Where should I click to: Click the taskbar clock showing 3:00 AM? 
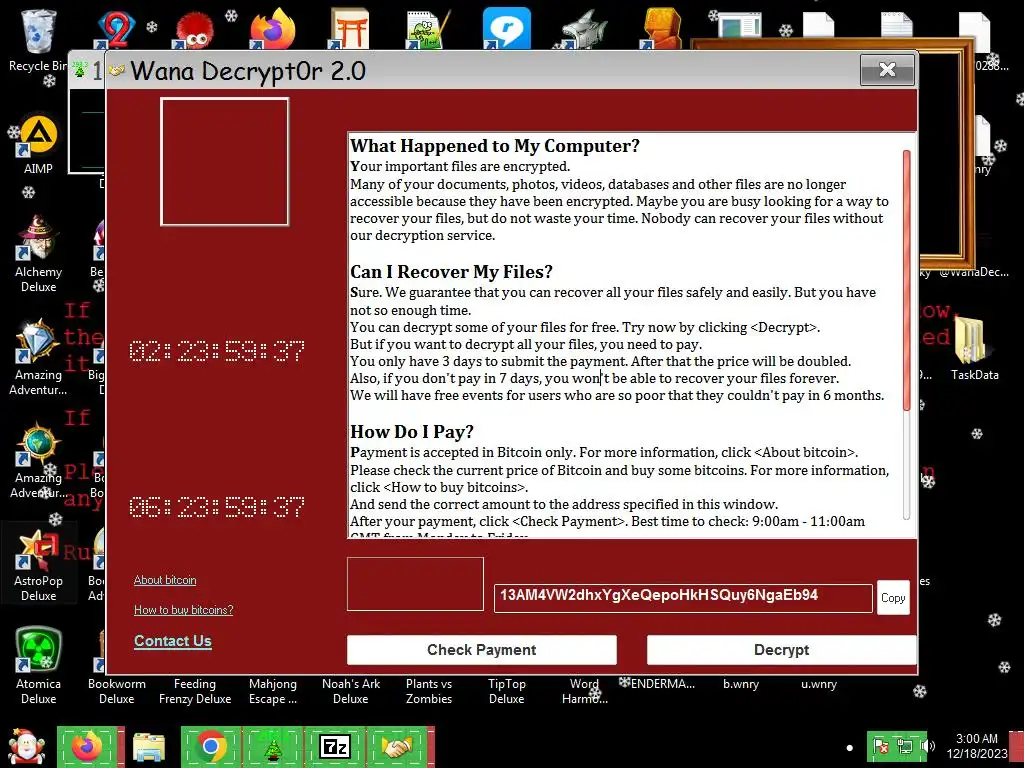coord(976,746)
